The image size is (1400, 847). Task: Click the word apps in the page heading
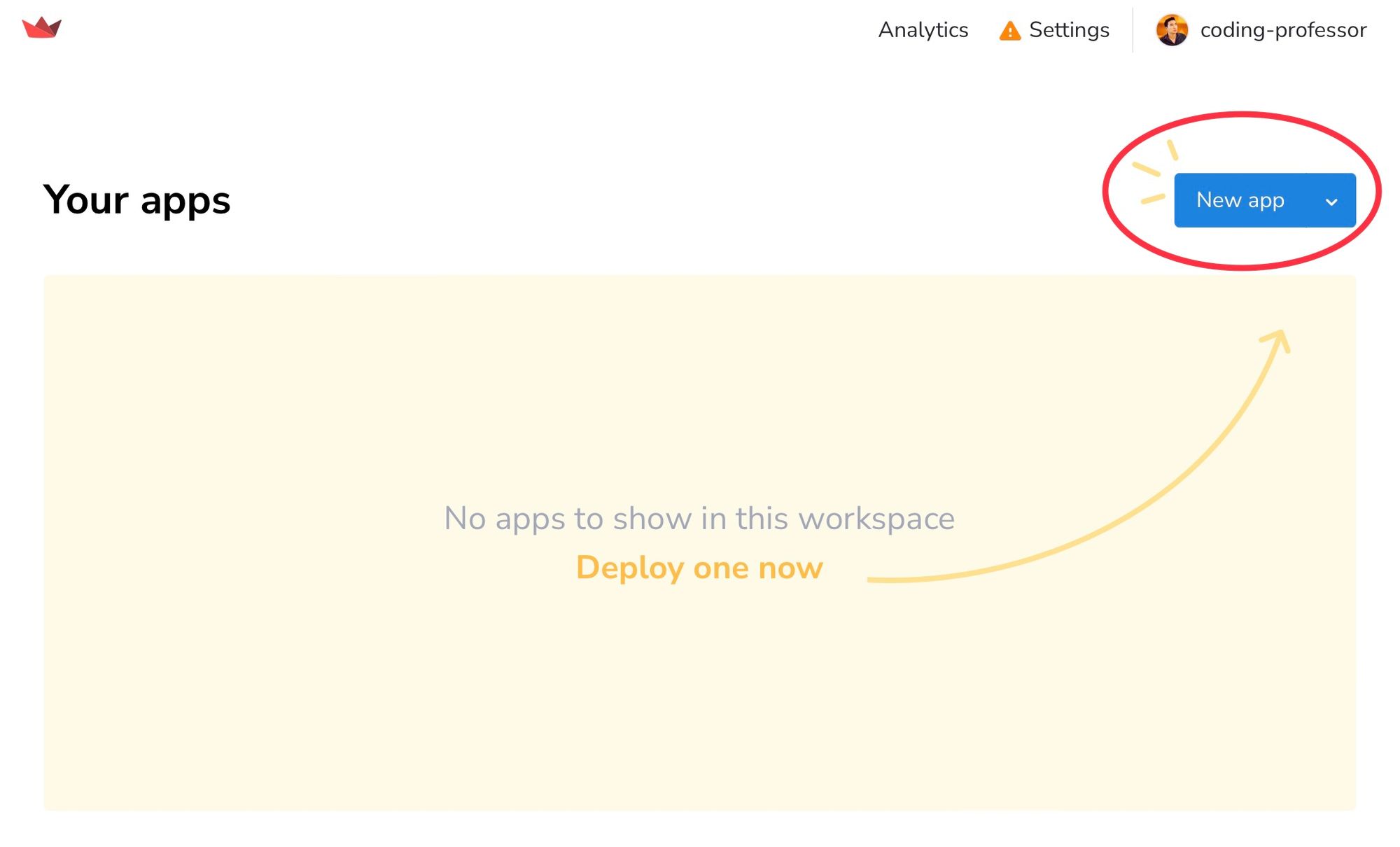tap(185, 202)
